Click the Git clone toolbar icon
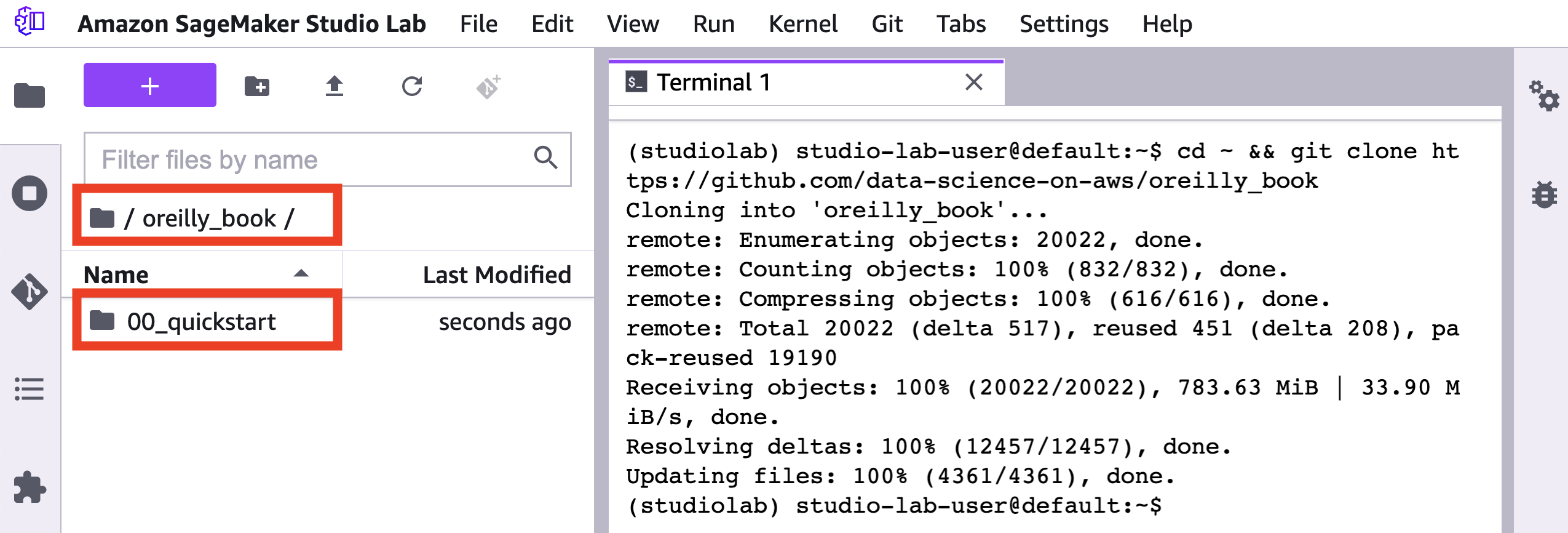This screenshot has height=533, width=1568. tap(489, 87)
